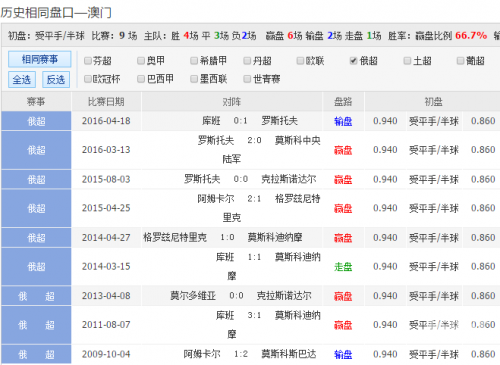The height and width of the screenshot is (365, 500).
Task: Click the 0:1 score in 库班 vs 罗斯托夫
Action: pos(240,121)
